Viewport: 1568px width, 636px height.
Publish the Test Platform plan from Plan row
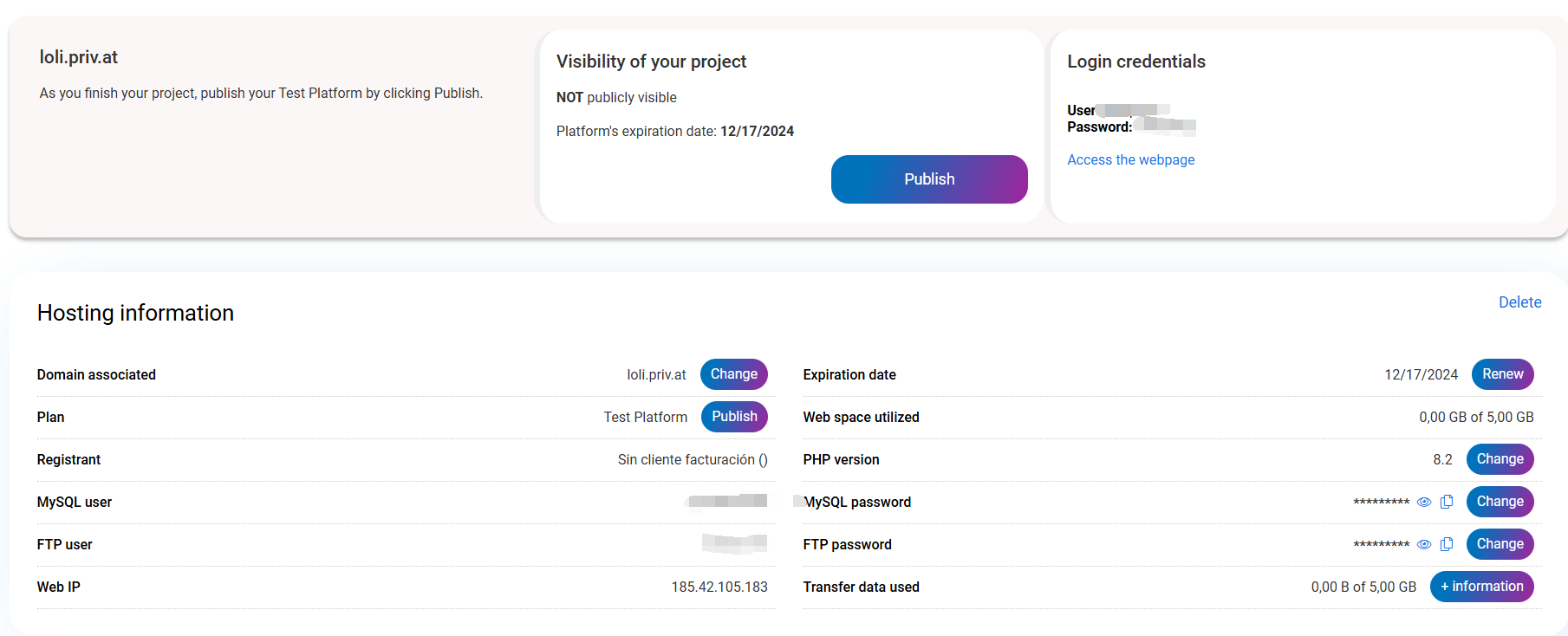pyautogui.click(x=733, y=417)
